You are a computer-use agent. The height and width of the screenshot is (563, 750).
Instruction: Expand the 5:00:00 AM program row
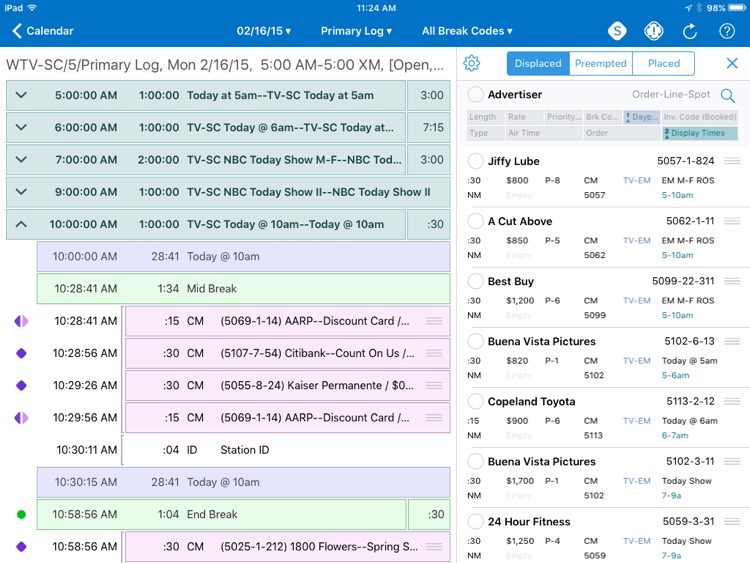(x=21, y=95)
